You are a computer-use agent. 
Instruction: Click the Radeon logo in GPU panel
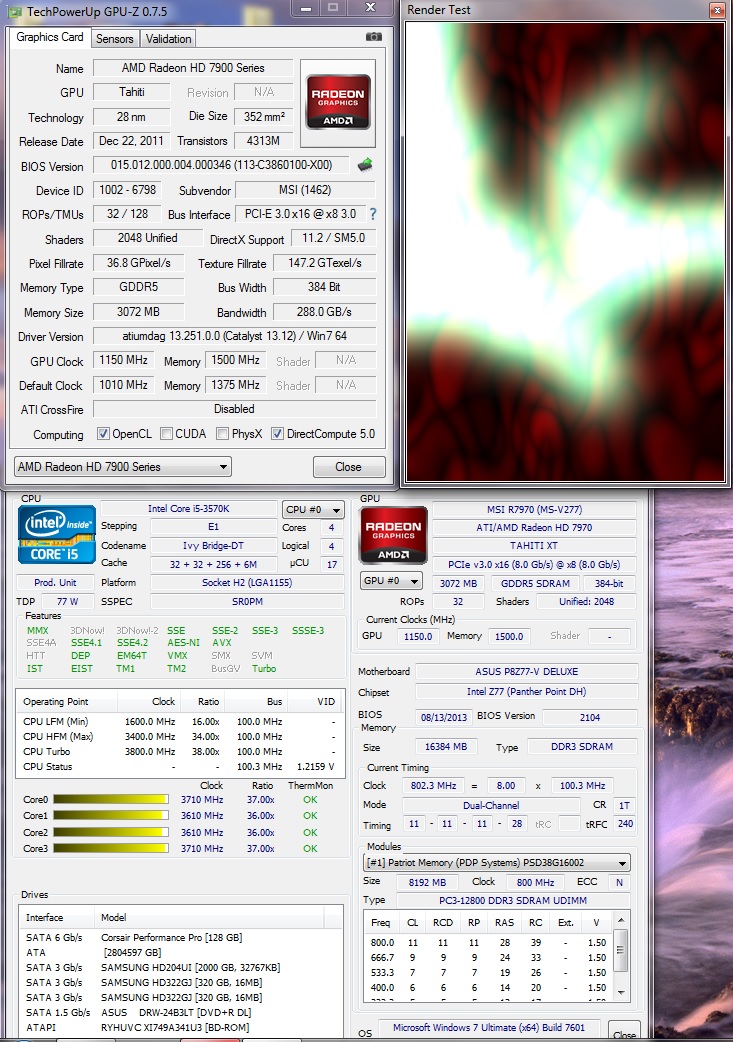point(393,535)
